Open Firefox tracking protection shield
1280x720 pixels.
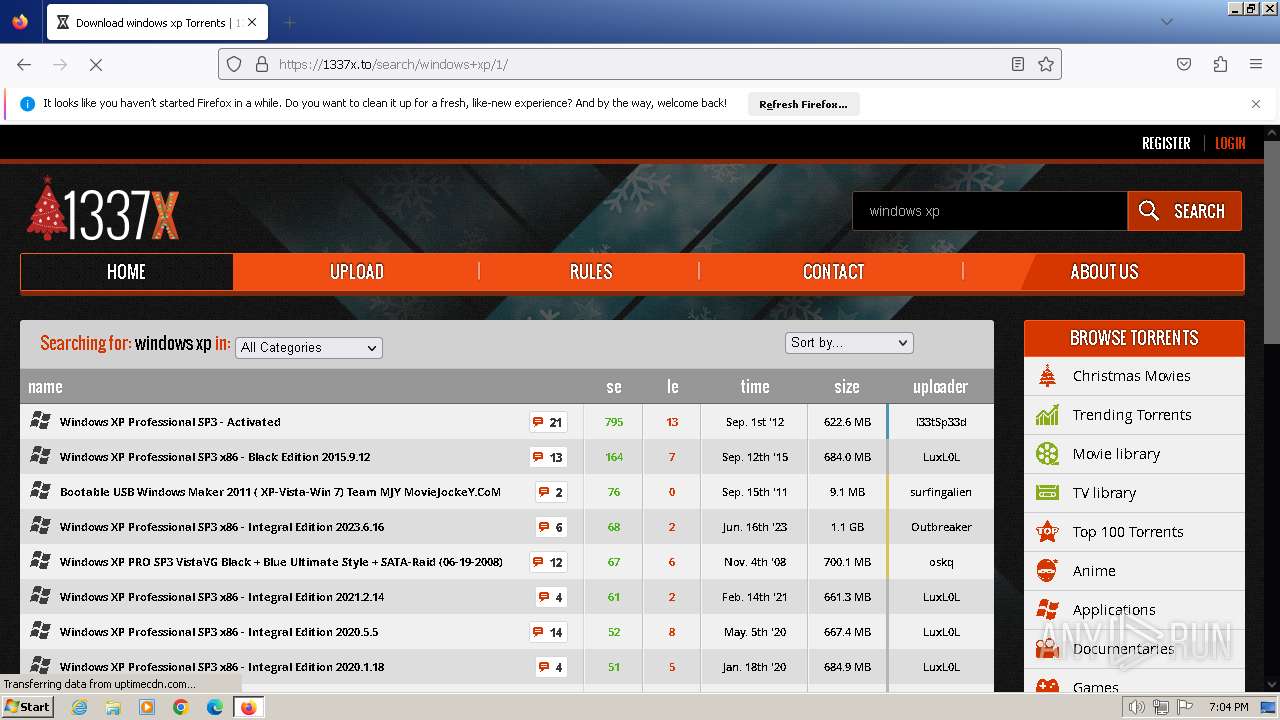coord(234,64)
